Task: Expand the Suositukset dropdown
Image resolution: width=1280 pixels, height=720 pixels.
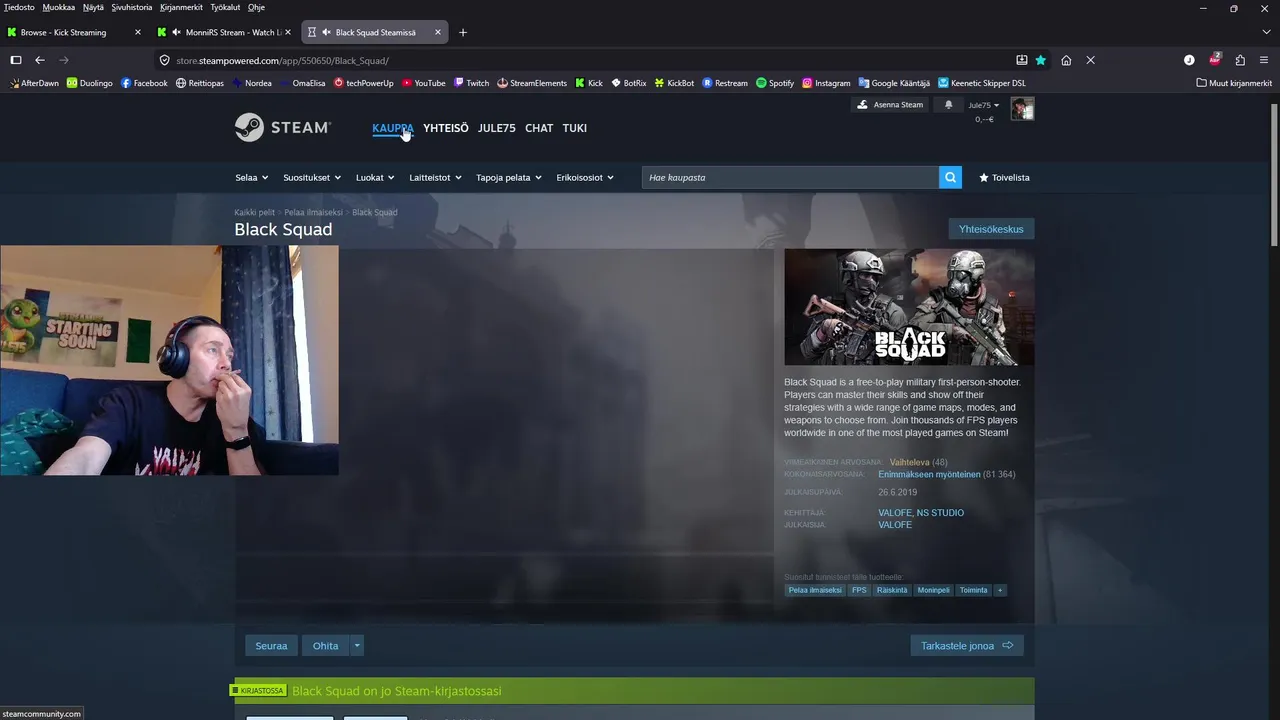Action: coord(312,178)
